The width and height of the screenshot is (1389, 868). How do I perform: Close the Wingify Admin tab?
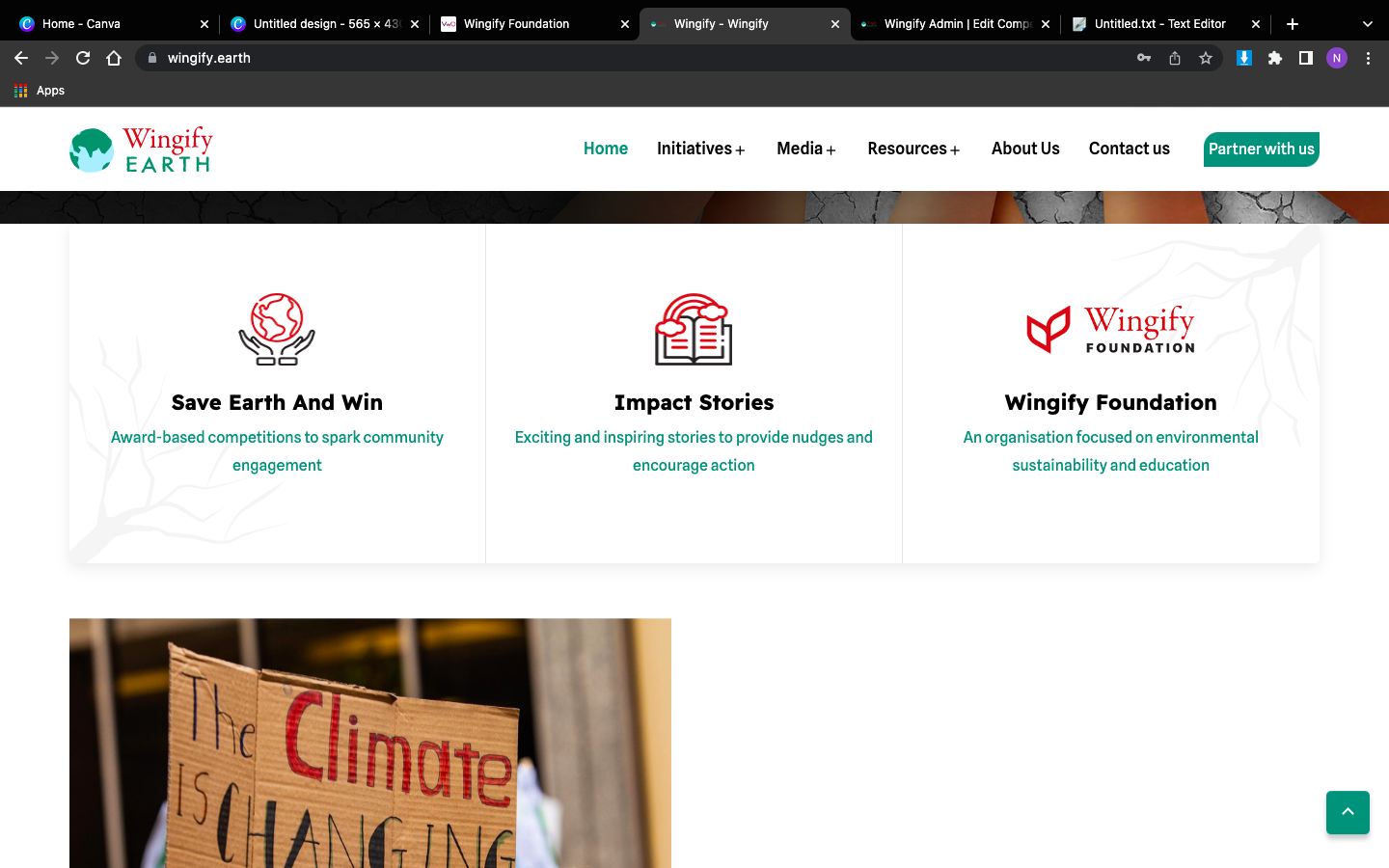1046,24
